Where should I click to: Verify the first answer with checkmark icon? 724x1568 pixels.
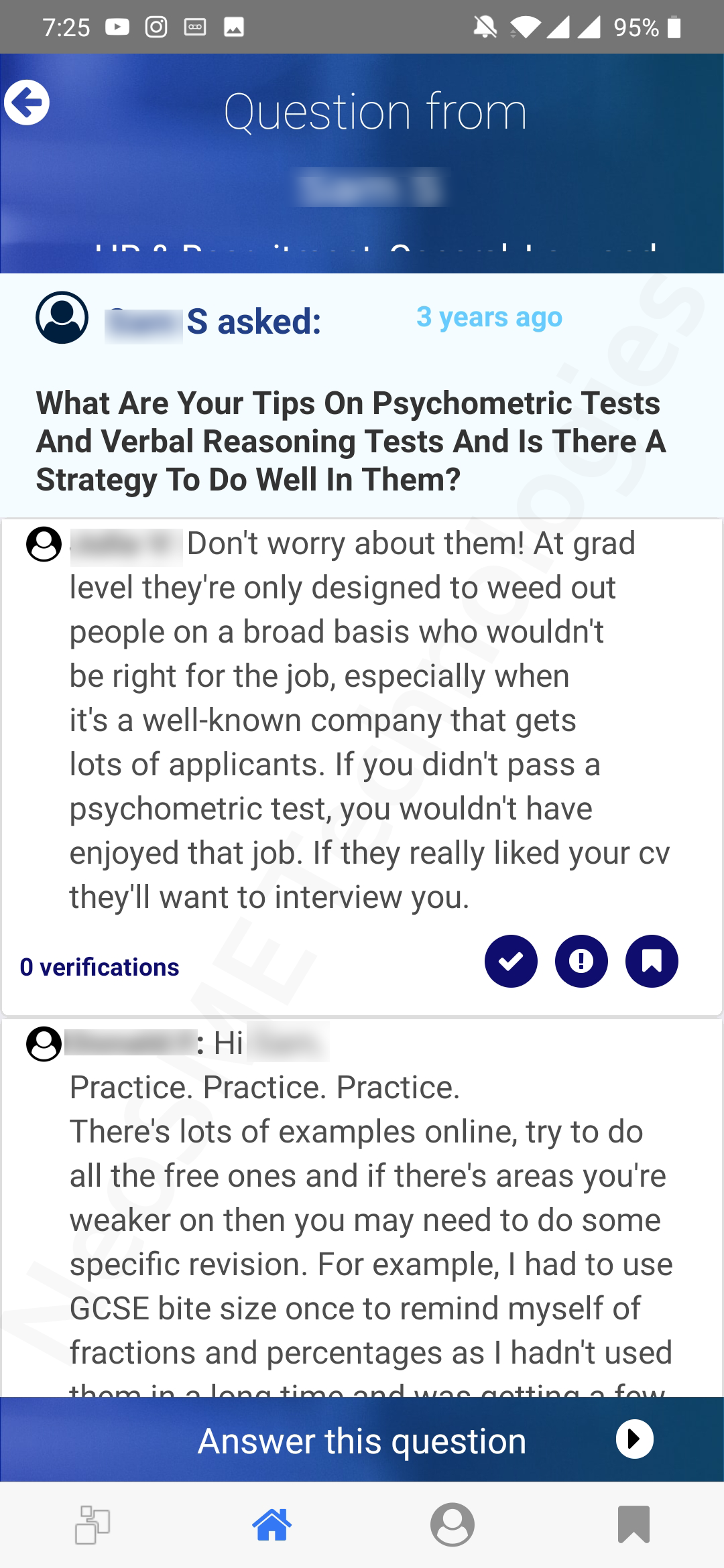point(511,961)
